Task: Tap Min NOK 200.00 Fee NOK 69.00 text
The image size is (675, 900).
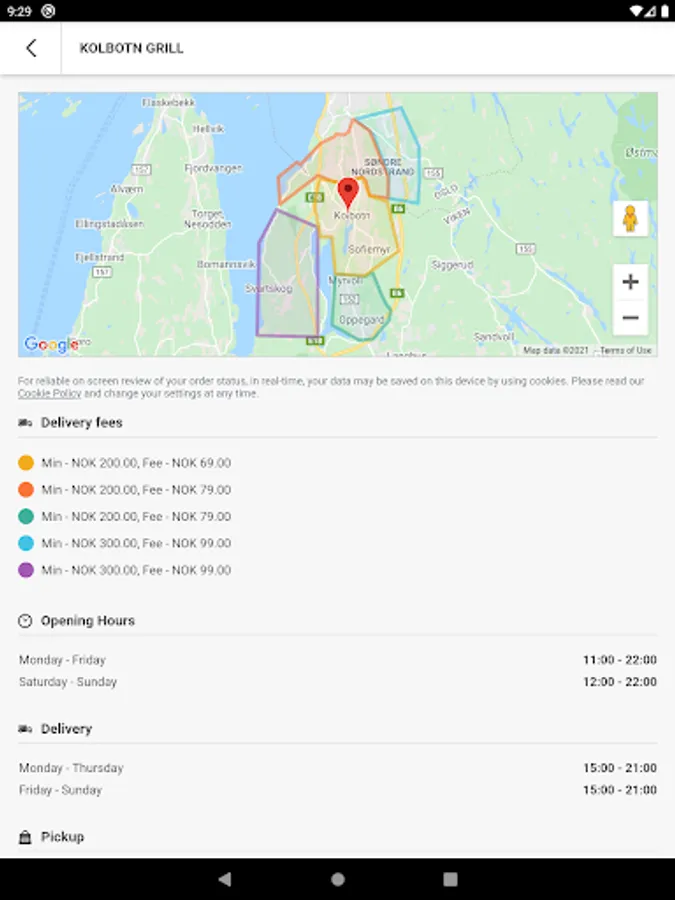Action: 136,463
